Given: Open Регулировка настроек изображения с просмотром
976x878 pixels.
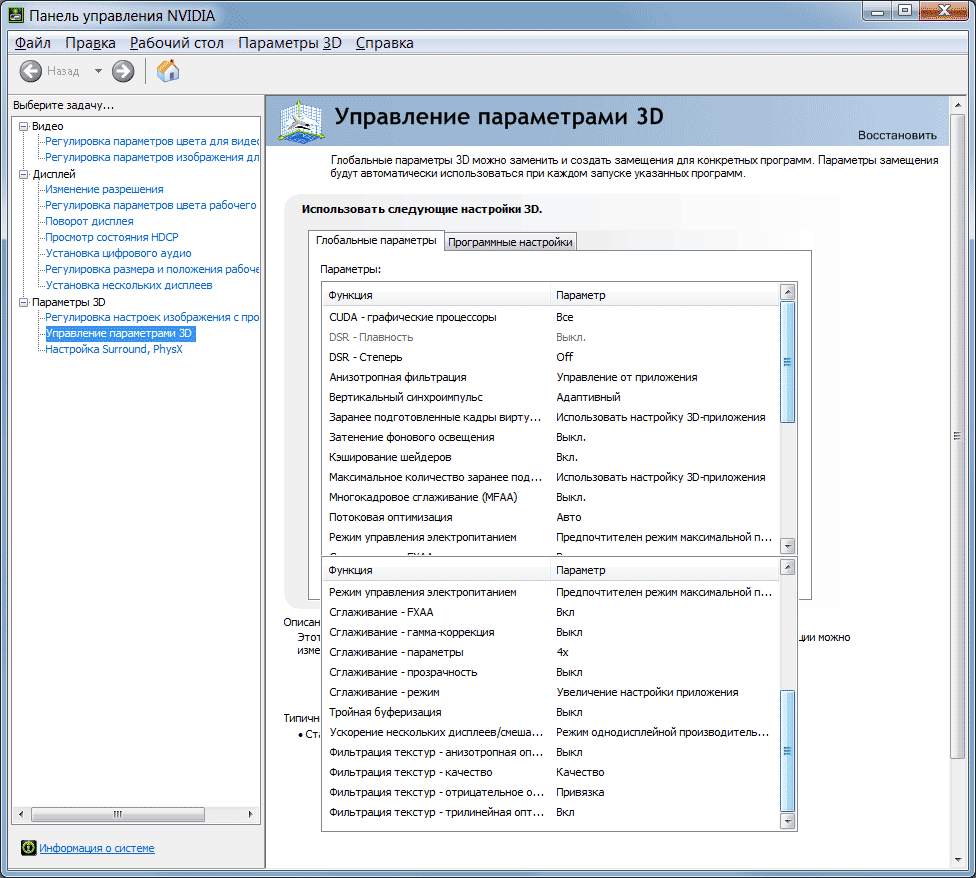Looking at the screenshot, I should pos(152,317).
